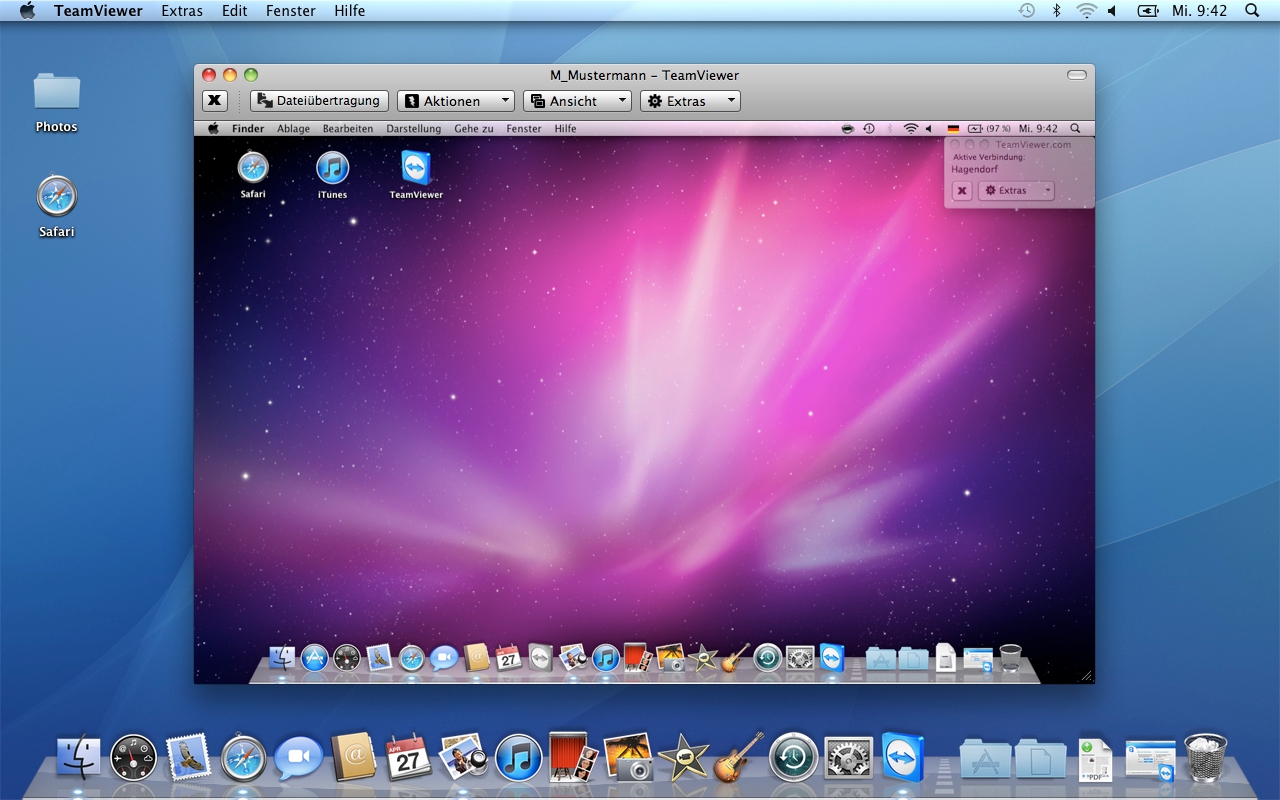This screenshot has height=800, width=1280.
Task: Launch GarageBand from the local dock
Action: coord(739,757)
